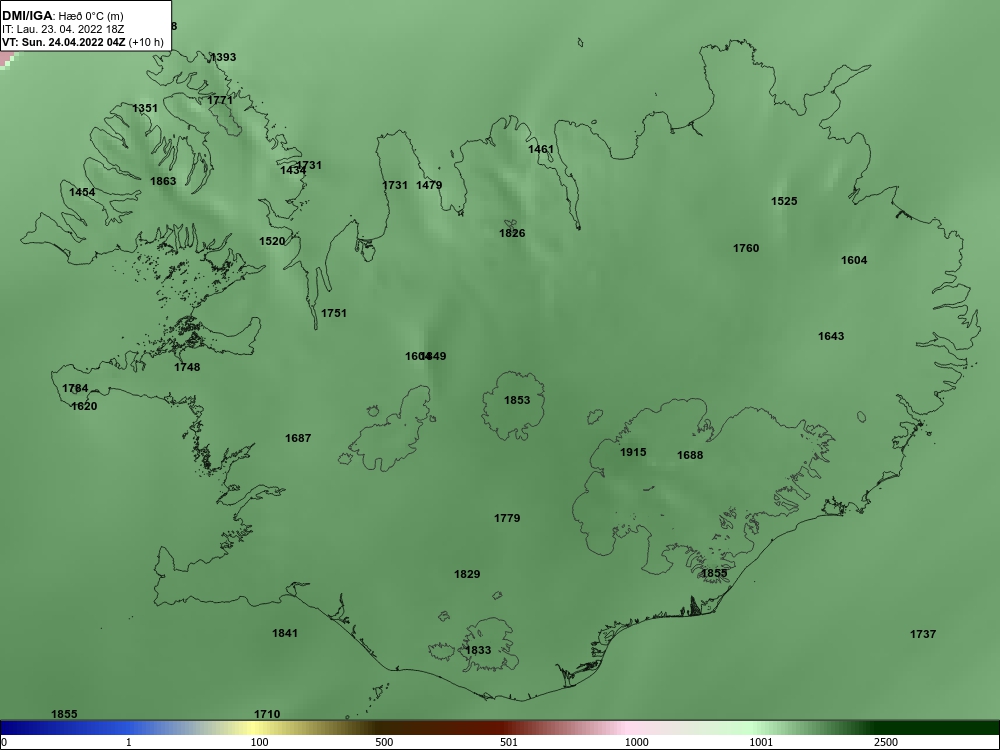Image resolution: width=1000 pixels, height=750 pixels.
Task: Select the 1863 value in the Westfjords
Action: coord(163,181)
